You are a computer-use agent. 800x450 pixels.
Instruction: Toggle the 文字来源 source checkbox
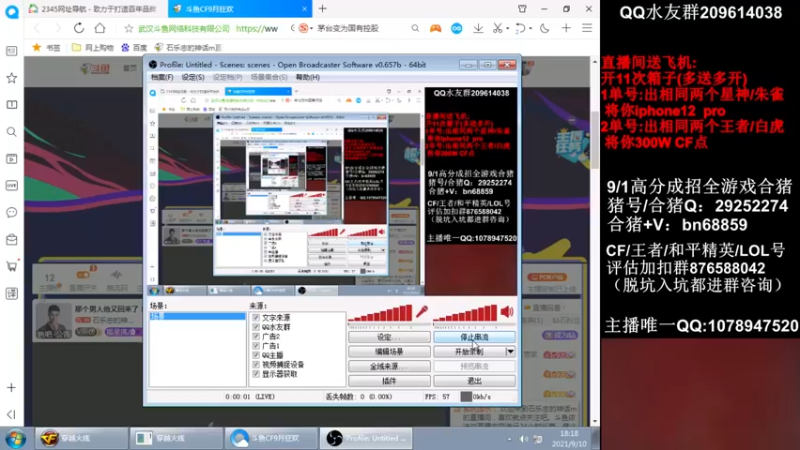point(256,317)
